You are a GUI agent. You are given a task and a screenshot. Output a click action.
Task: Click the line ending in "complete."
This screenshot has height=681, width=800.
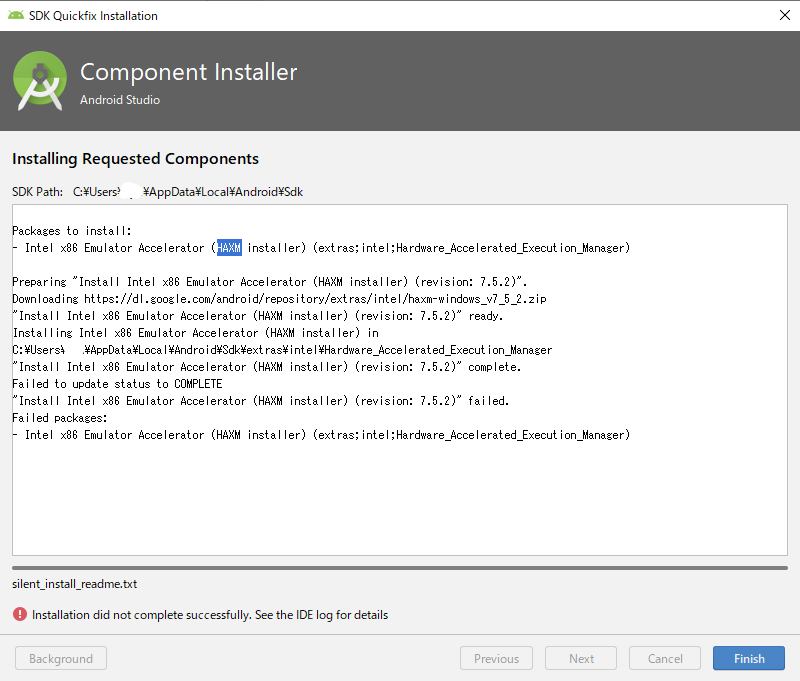point(267,367)
